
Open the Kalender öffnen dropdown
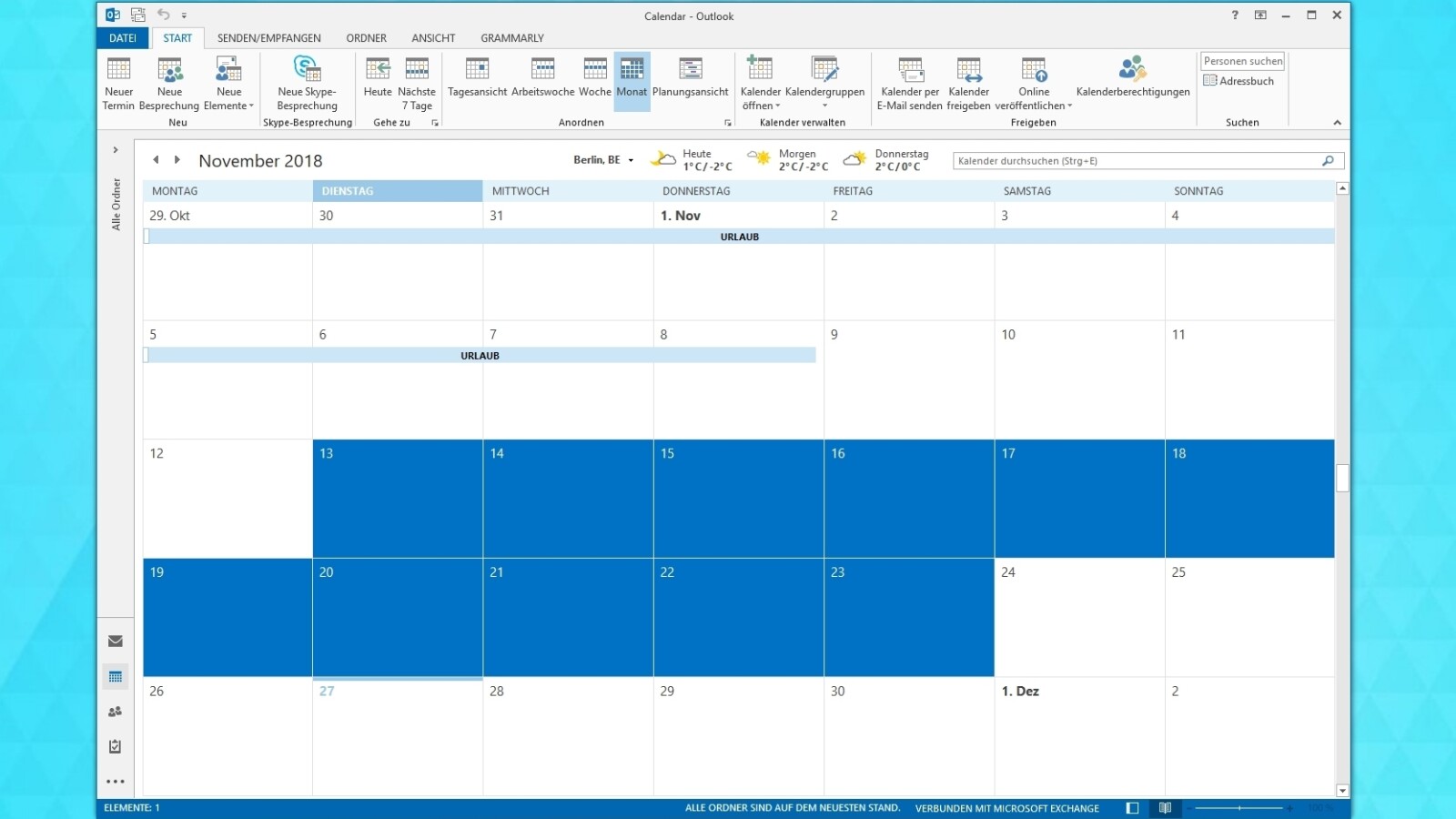[x=760, y=83]
